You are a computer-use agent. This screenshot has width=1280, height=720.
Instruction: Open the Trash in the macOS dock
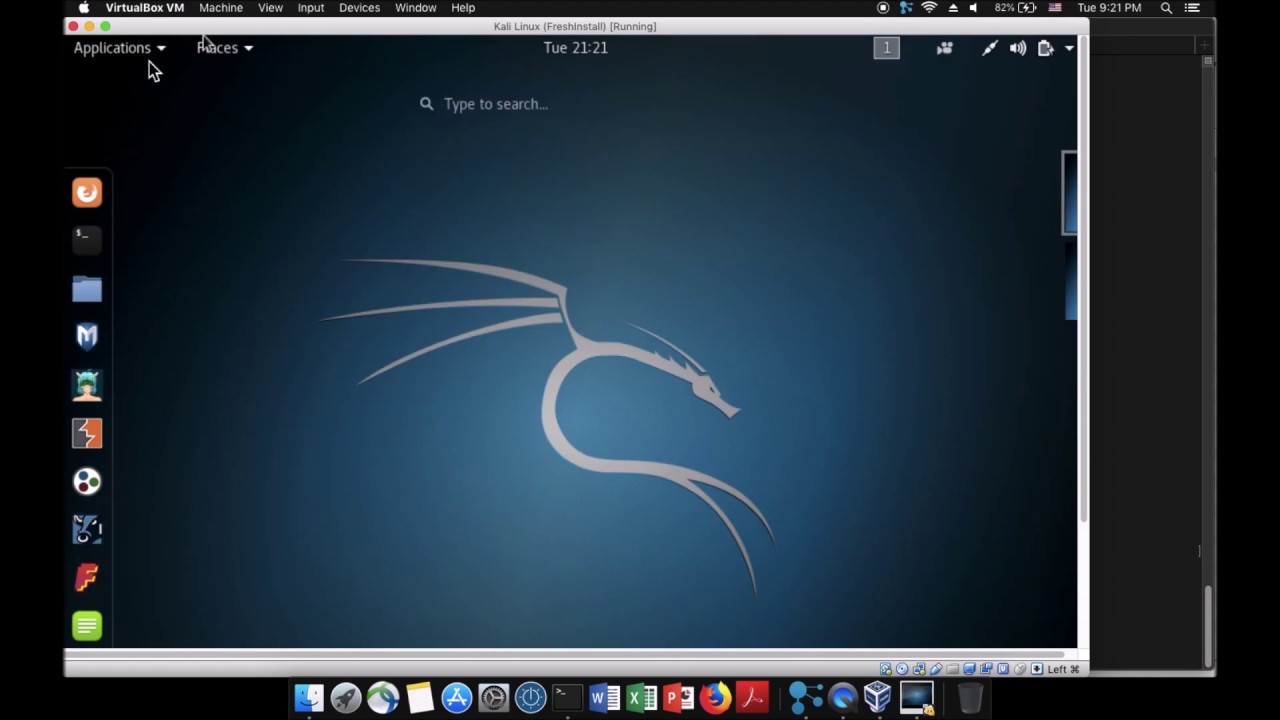(x=969, y=697)
